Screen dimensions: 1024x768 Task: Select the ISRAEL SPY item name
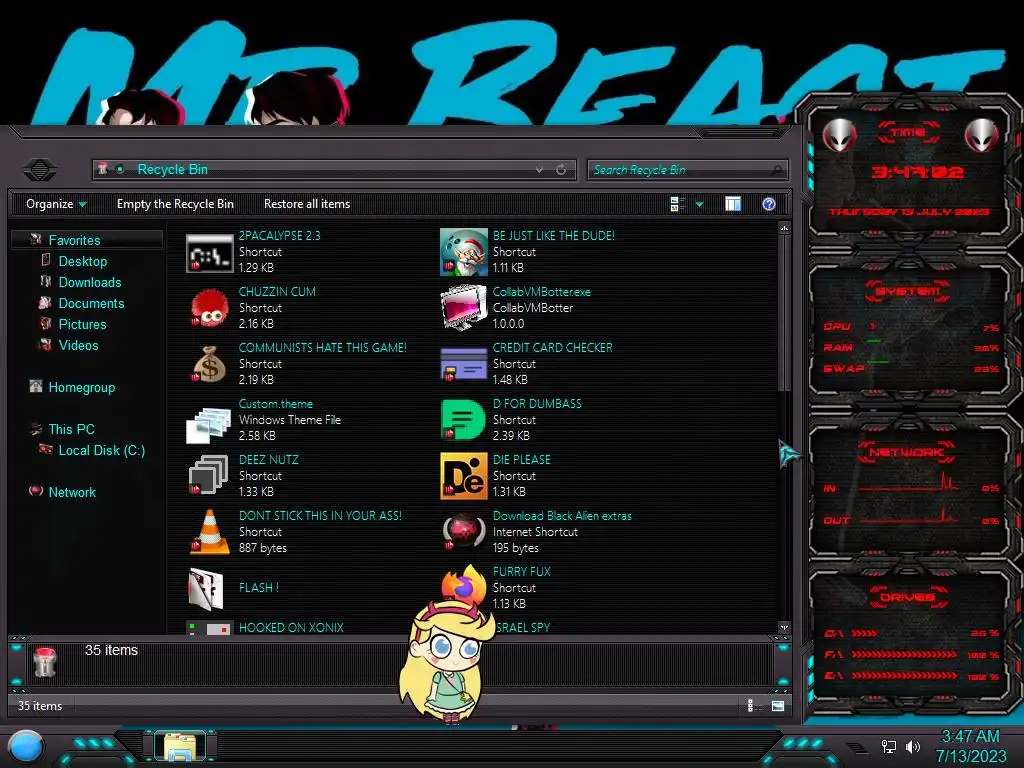tap(522, 628)
